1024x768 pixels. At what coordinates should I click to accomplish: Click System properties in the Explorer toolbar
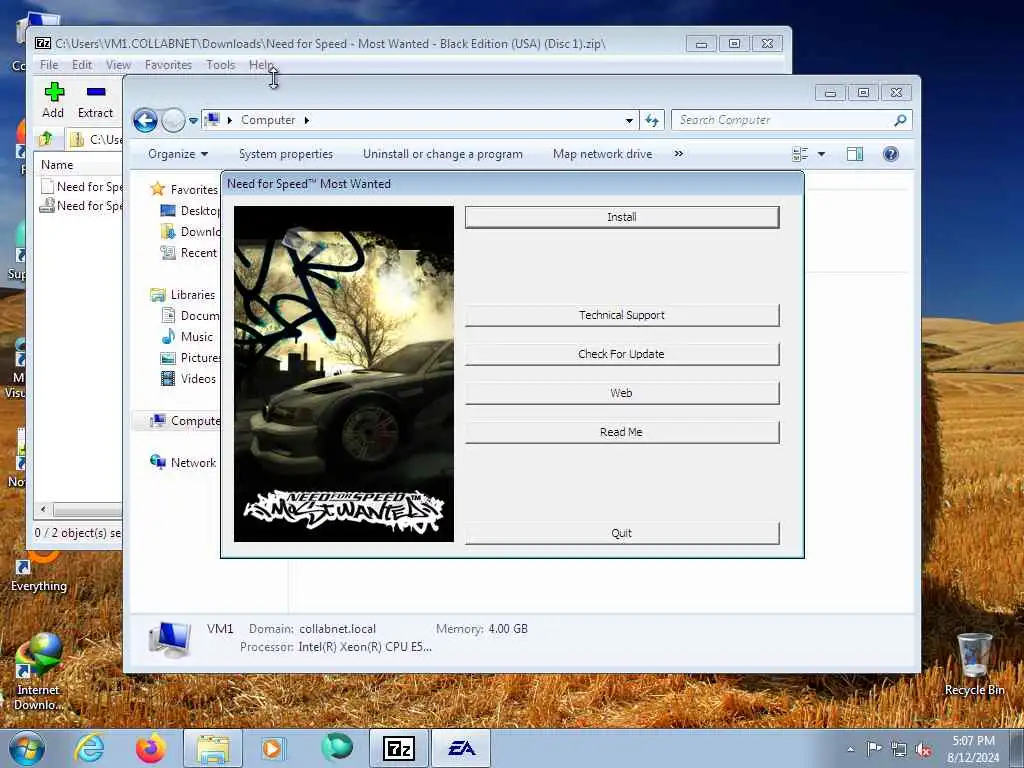286,154
